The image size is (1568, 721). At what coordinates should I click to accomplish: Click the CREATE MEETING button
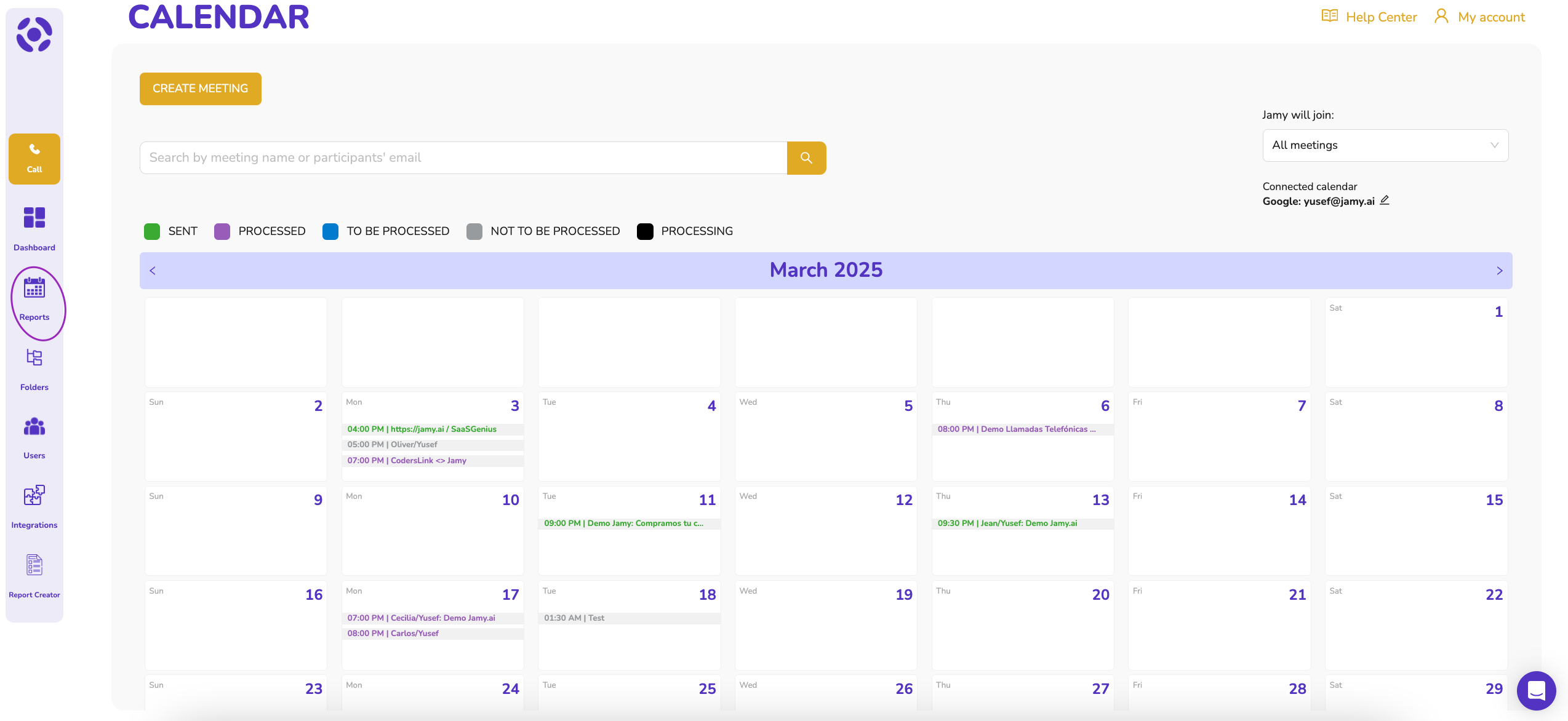200,89
